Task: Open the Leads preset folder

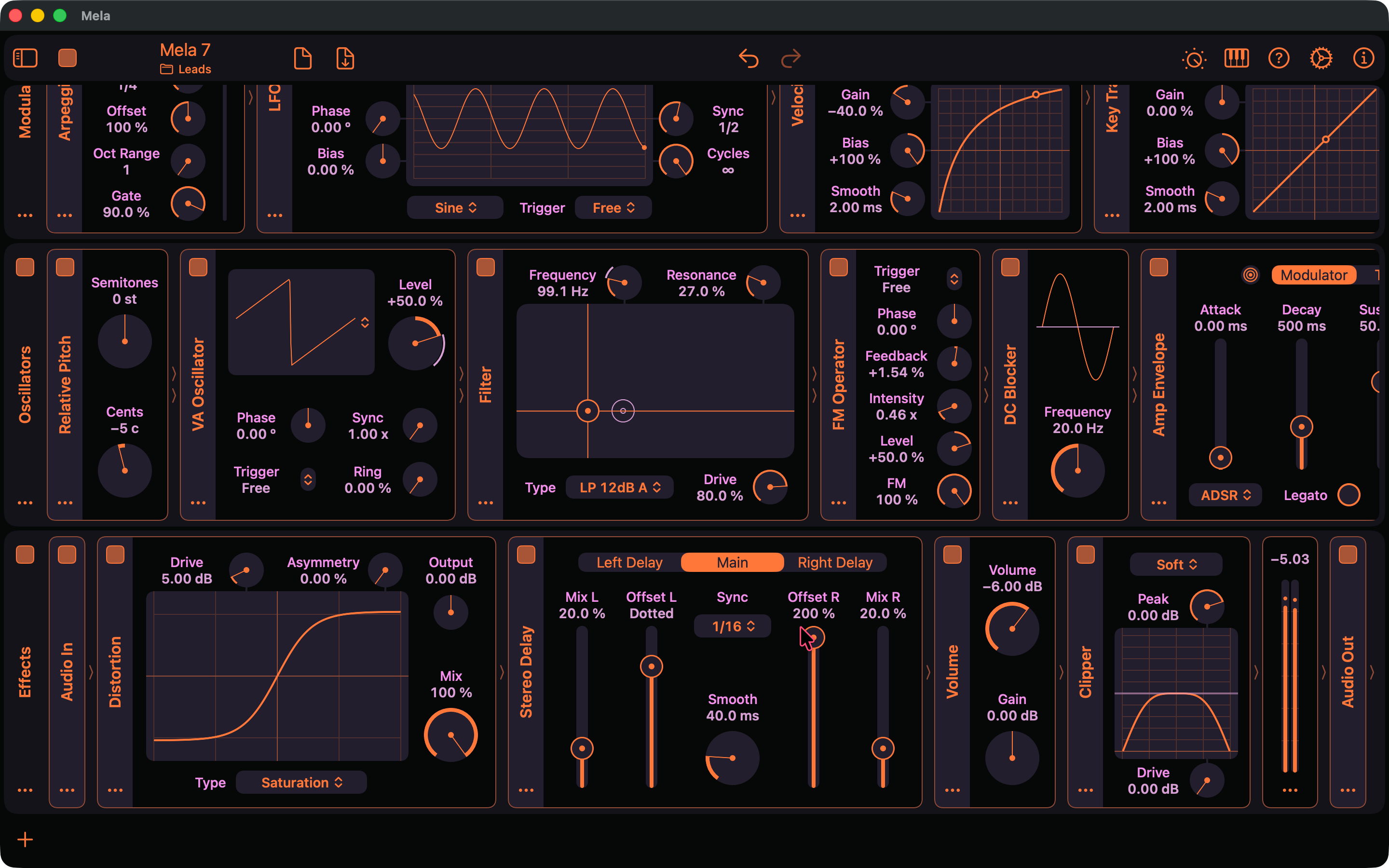Action: (185, 69)
